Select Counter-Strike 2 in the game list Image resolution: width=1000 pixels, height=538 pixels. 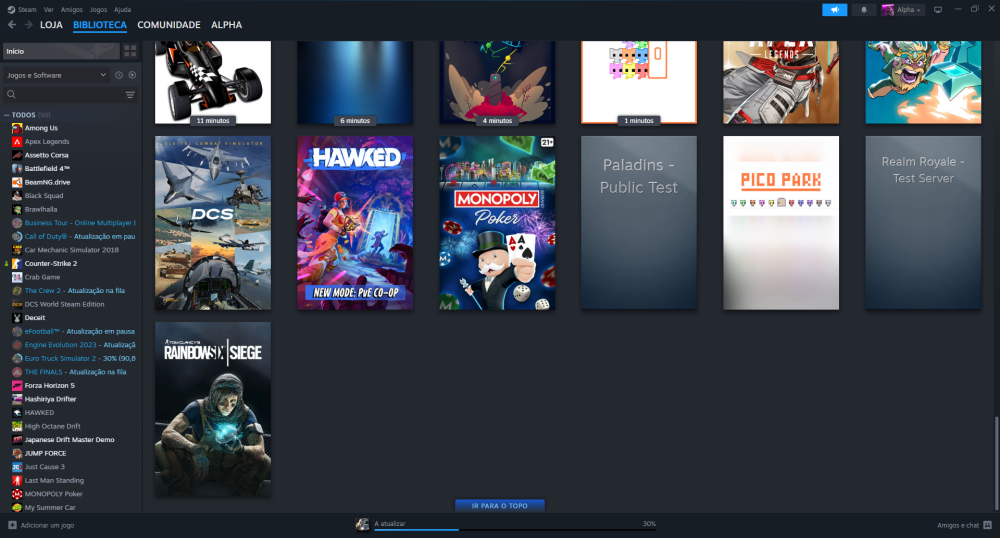tap(50, 263)
